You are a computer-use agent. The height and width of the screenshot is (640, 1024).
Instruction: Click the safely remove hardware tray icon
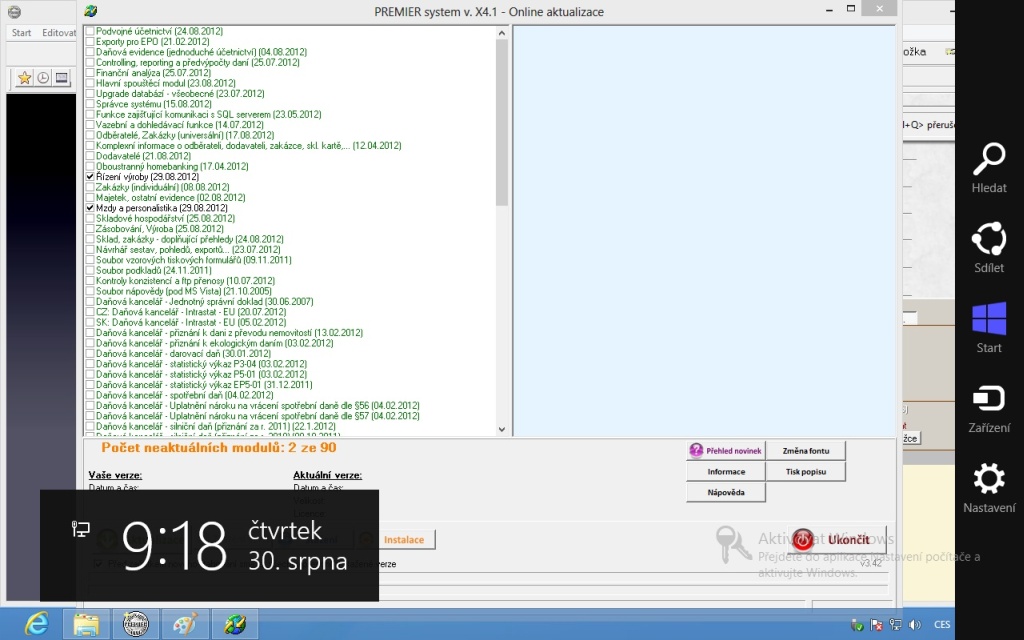tap(857, 625)
